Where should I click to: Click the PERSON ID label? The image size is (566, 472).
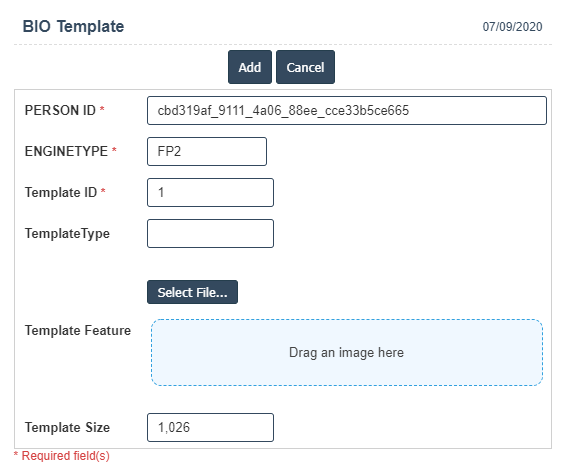click(x=60, y=110)
